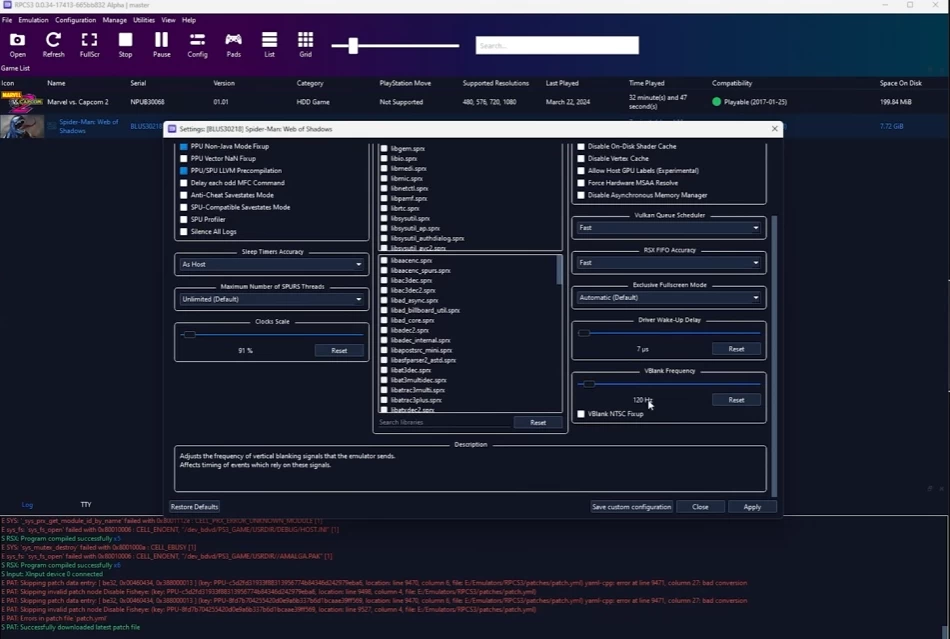Click the Open toolbar icon
950x639 pixels.
[17, 43]
